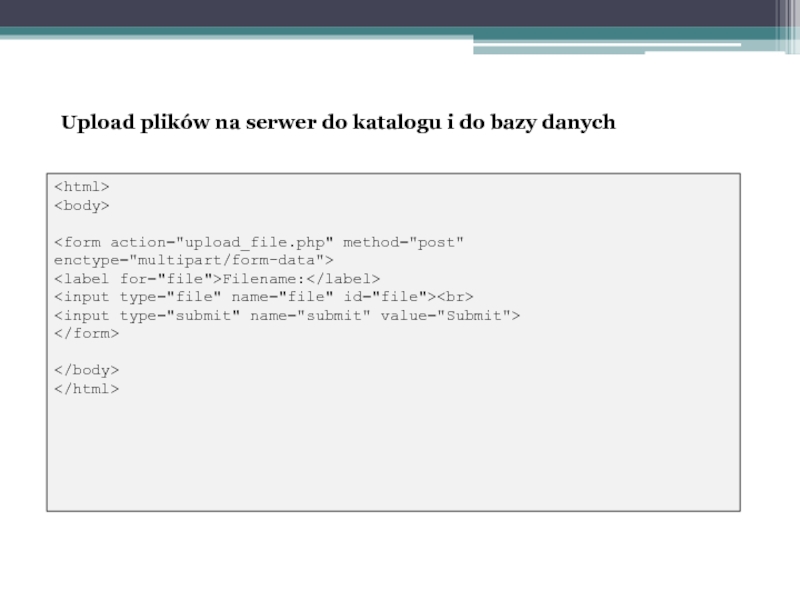This screenshot has width=800, height=600.
Task: Click the closing </body> tag line
Action: pos(86,370)
